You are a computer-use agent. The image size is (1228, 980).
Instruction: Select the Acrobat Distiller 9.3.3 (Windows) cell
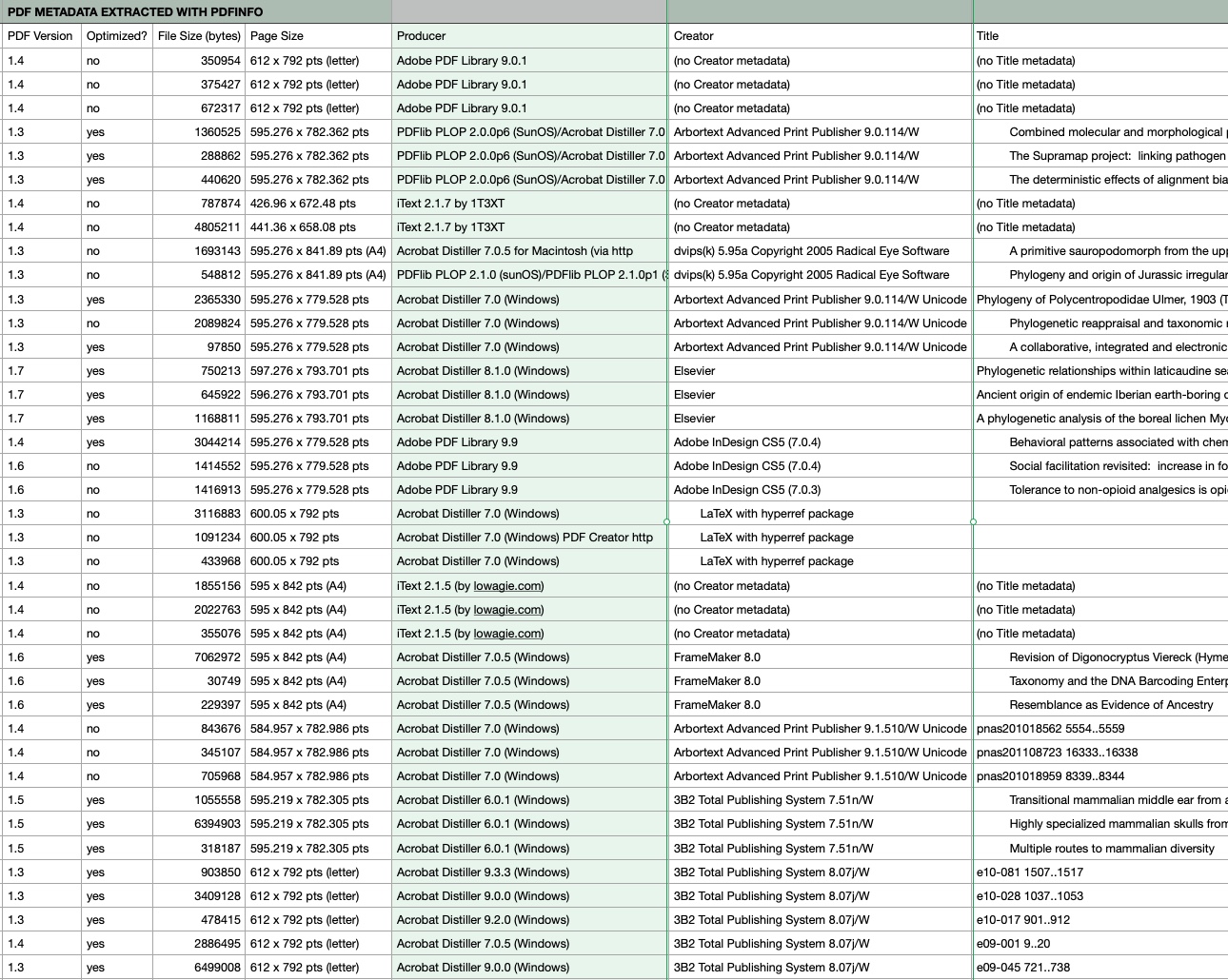coord(528,872)
